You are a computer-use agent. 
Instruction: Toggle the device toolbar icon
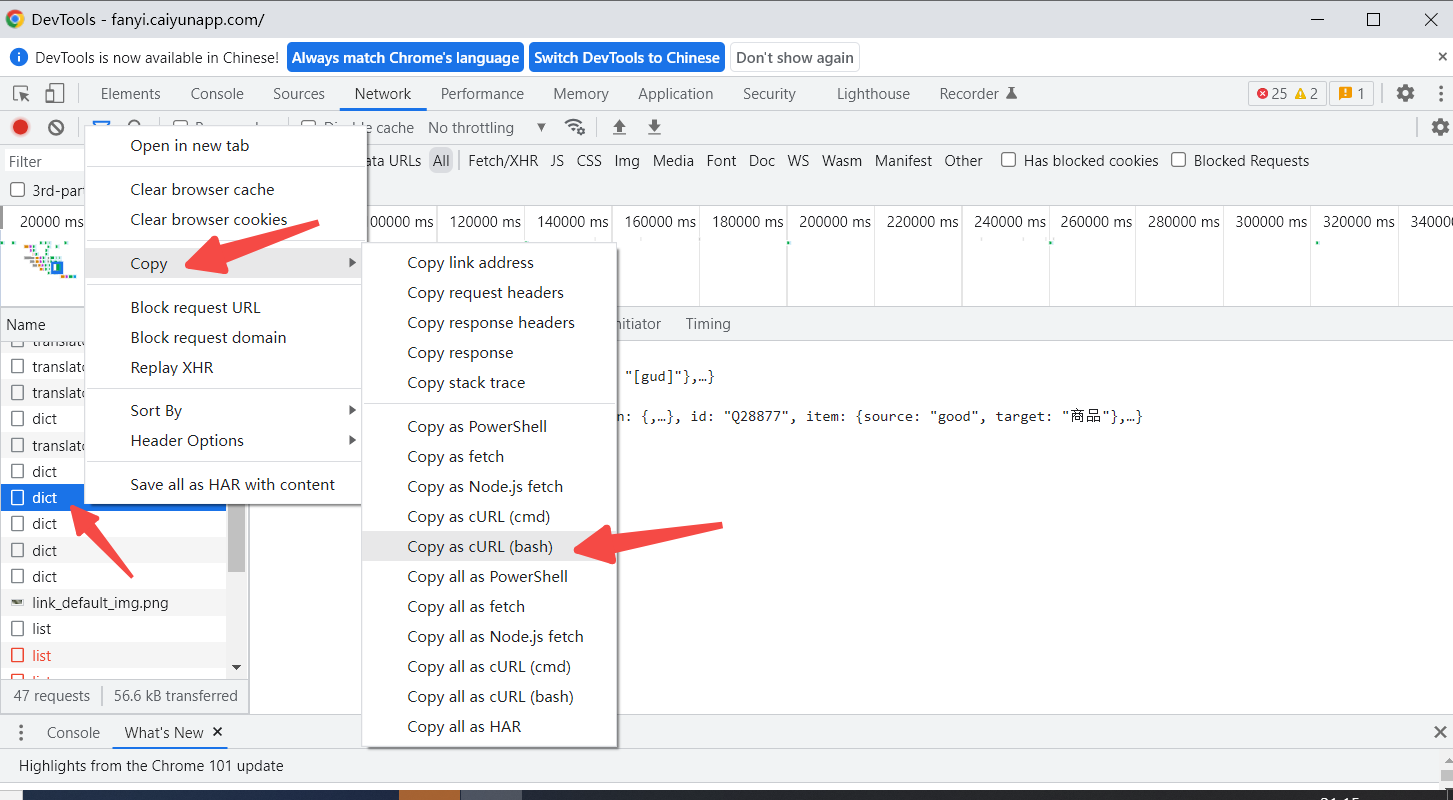click(x=54, y=94)
